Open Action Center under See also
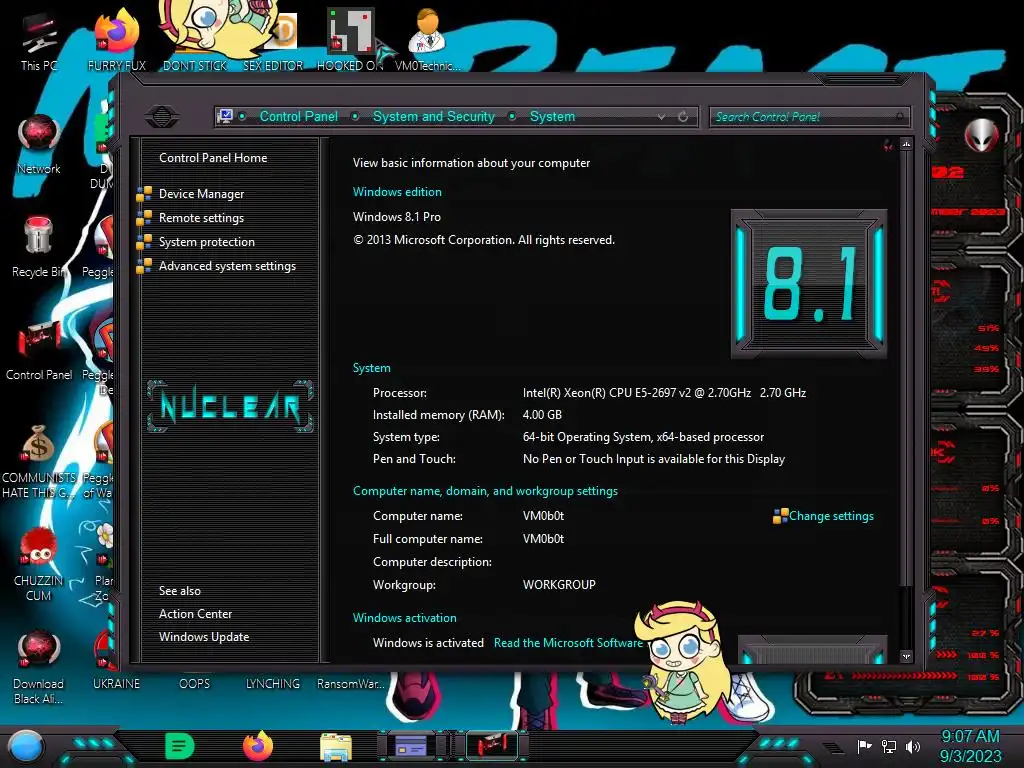 [x=195, y=614]
